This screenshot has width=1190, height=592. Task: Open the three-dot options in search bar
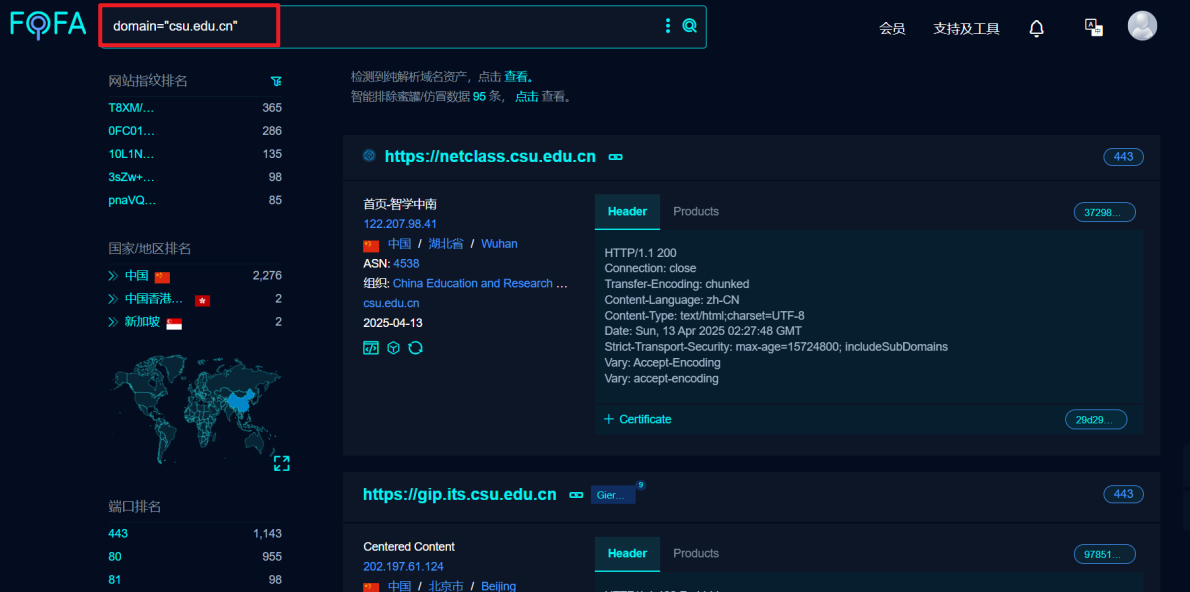pos(668,26)
